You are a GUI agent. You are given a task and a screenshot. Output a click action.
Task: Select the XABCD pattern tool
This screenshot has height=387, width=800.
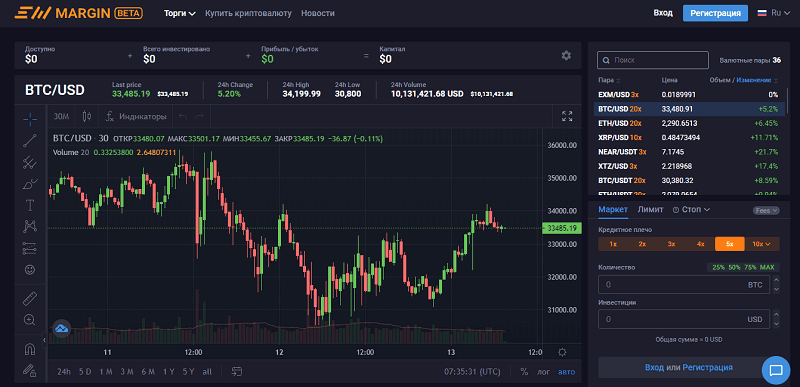30,226
